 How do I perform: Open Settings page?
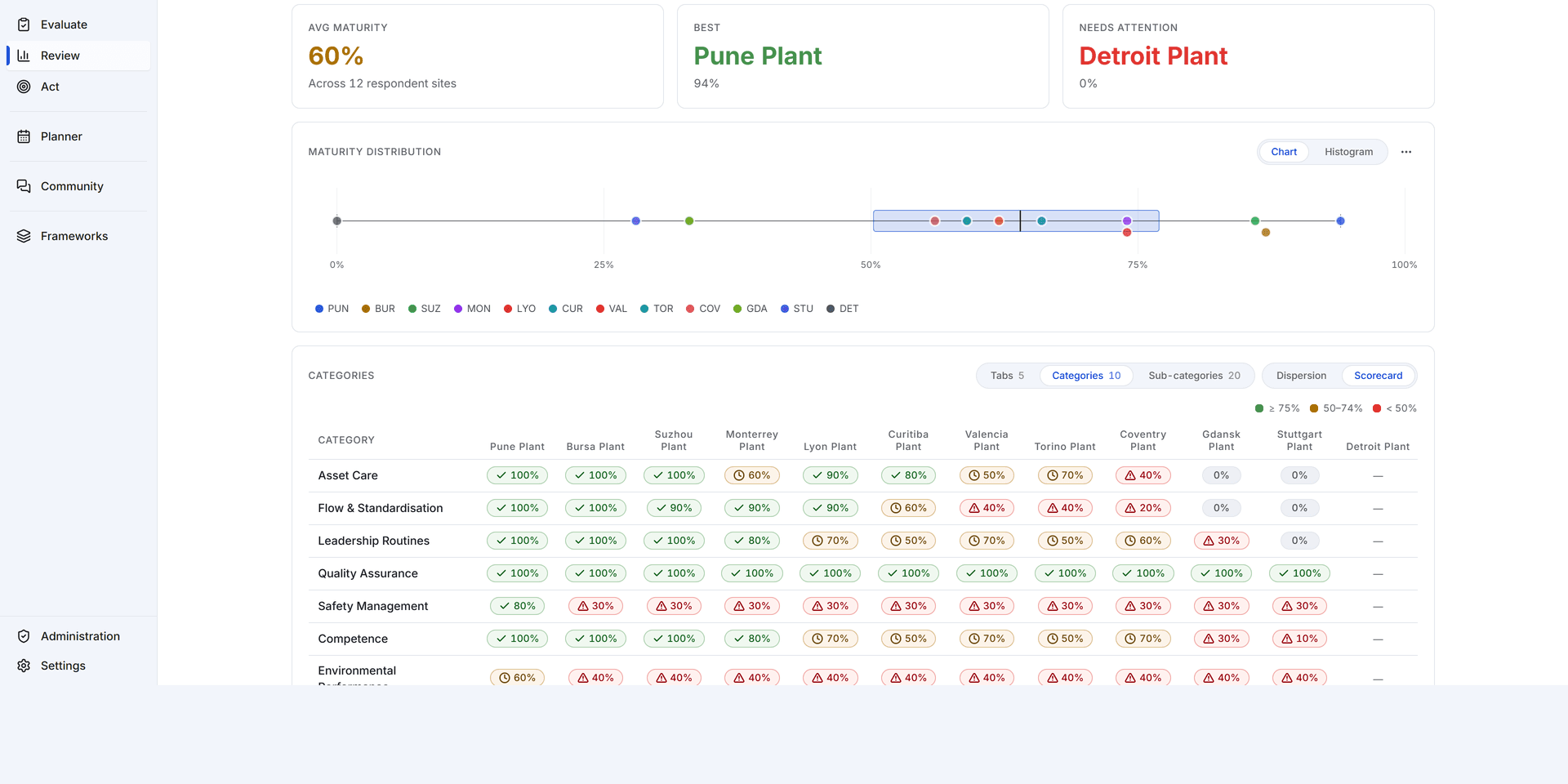(78, 666)
